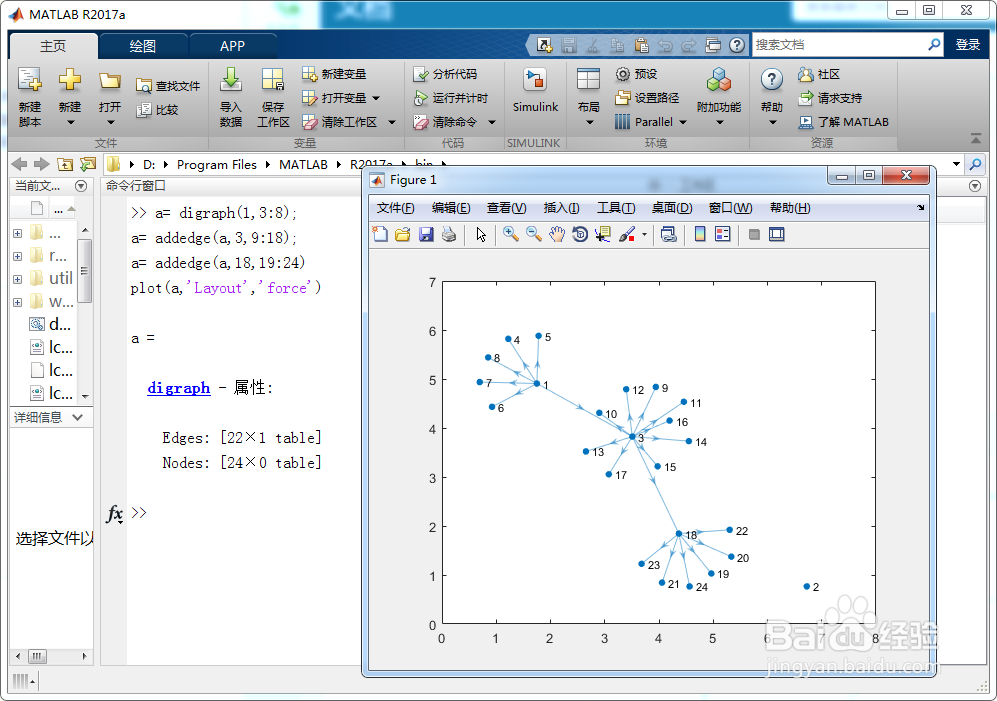Click 分析代码 analyze code

pos(444,74)
